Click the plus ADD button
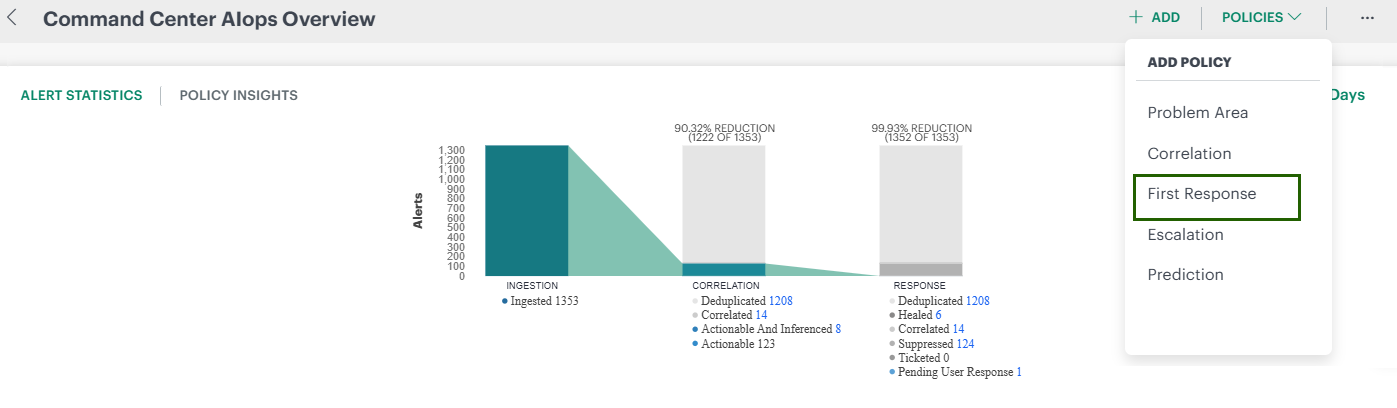The height and width of the screenshot is (408, 1397). click(1154, 17)
